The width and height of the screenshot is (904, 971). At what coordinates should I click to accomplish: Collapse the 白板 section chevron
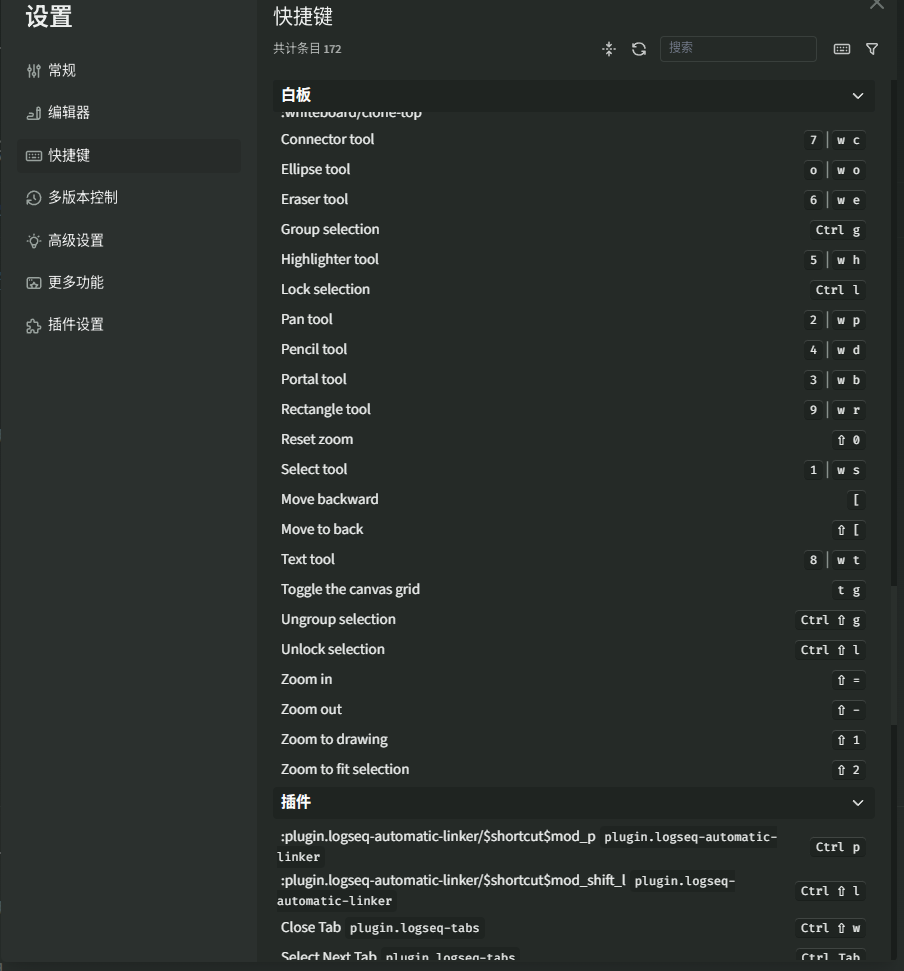click(x=857, y=96)
